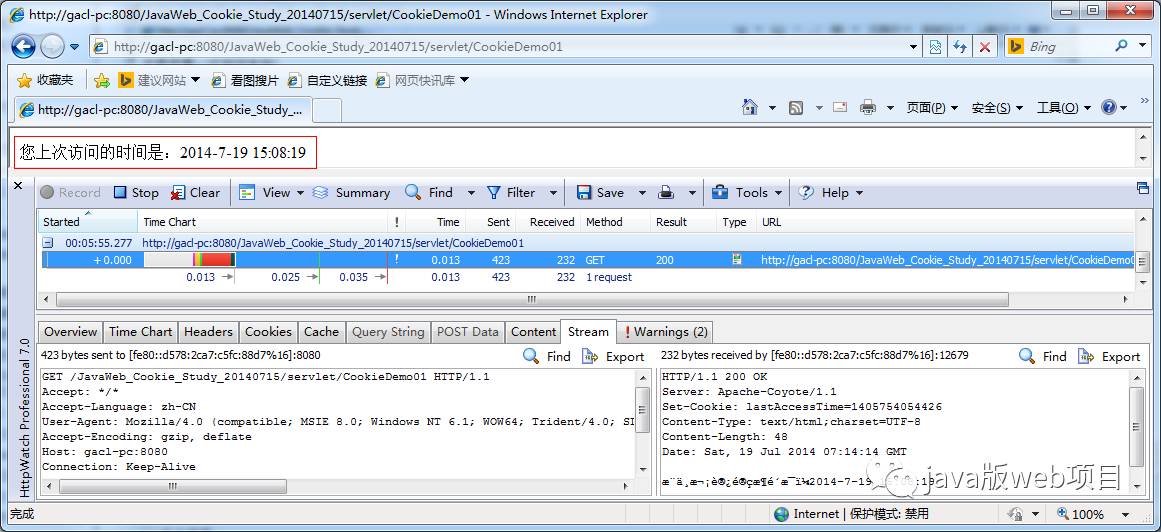Click the Record button in HttpWatch

70,193
